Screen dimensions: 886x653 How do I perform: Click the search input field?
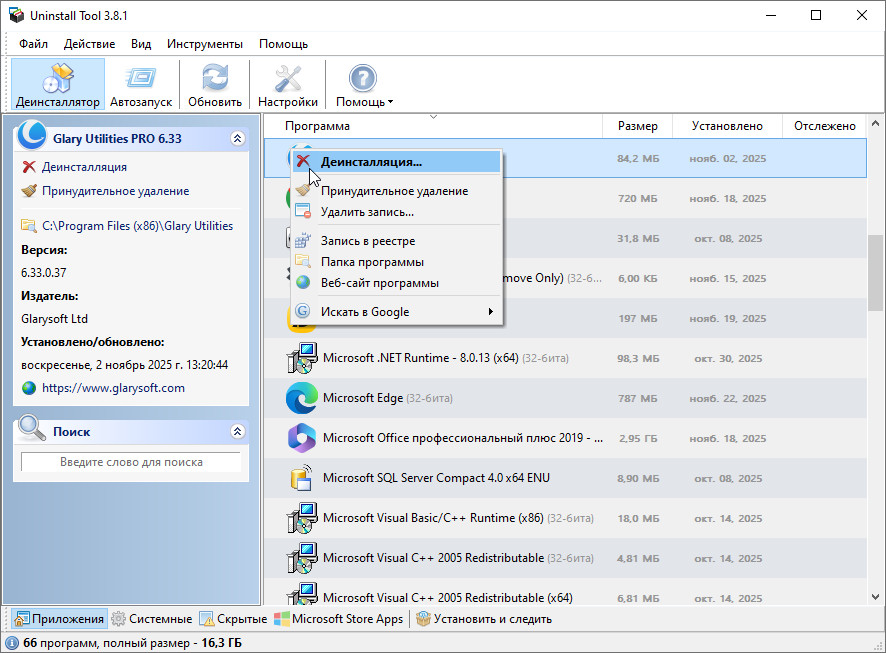pos(131,462)
